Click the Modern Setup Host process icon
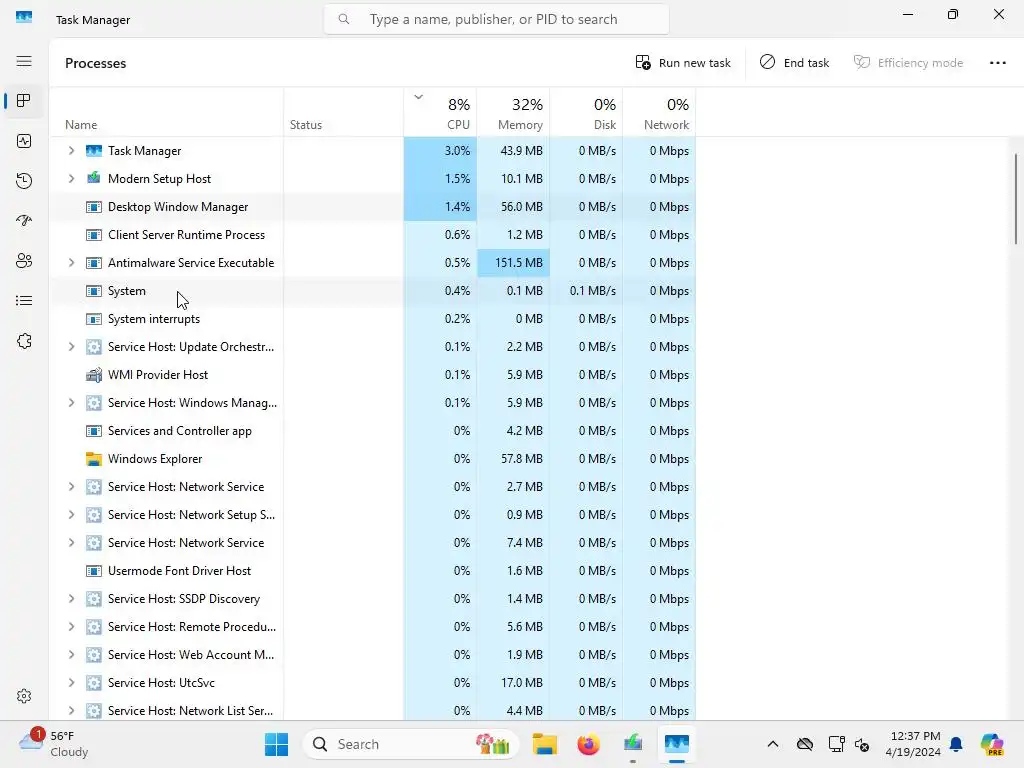This screenshot has height=768, width=1024. 94,178
